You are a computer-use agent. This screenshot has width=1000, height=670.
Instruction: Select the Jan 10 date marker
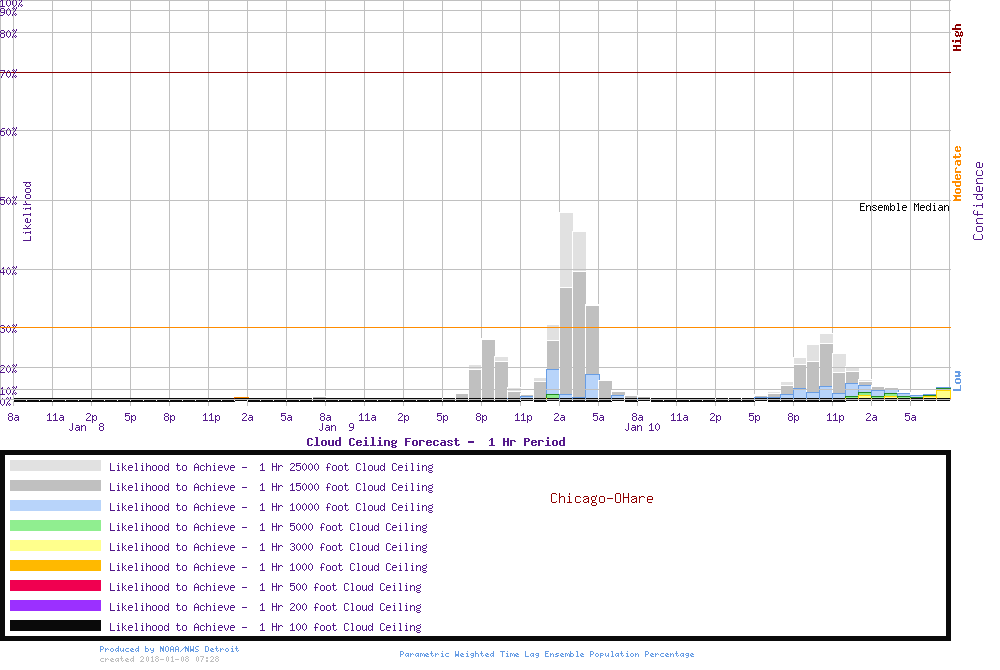click(x=642, y=428)
